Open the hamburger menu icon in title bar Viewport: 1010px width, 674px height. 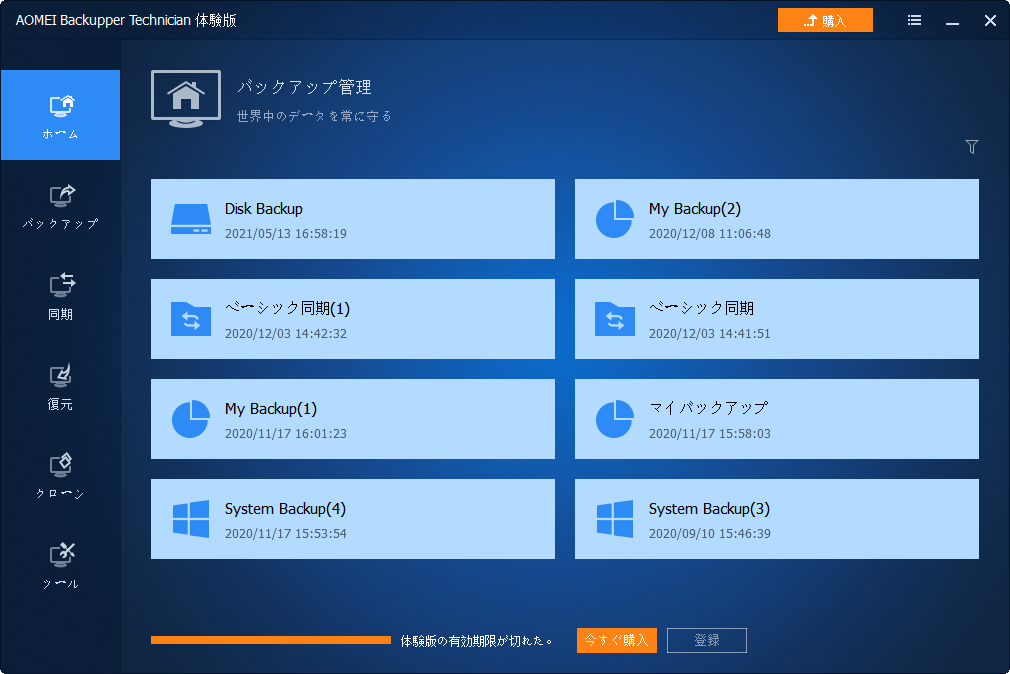point(914,21)
